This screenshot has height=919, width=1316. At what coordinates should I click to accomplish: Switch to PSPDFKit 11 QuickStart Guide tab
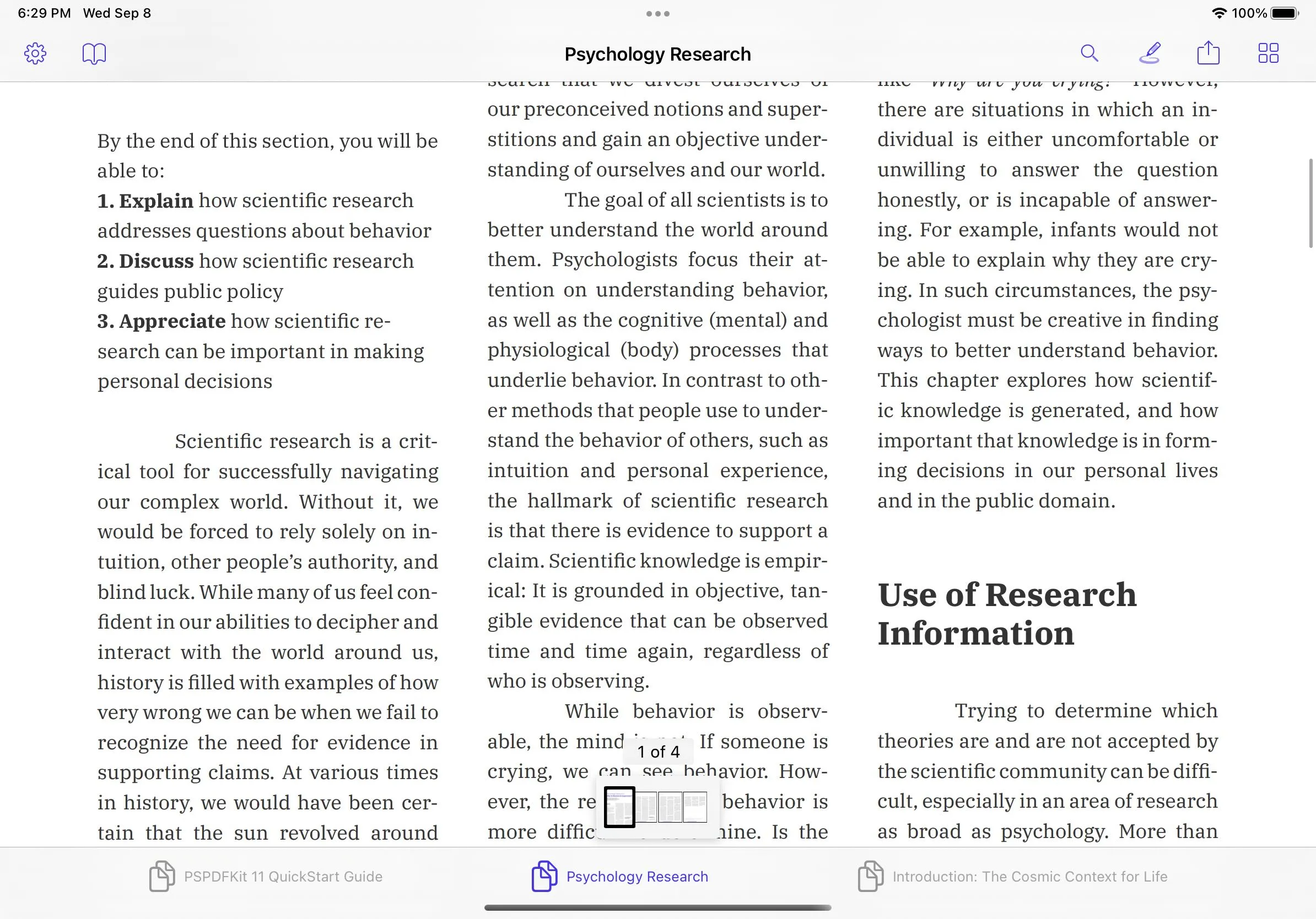pyautogui.click(x=283, y=876)
